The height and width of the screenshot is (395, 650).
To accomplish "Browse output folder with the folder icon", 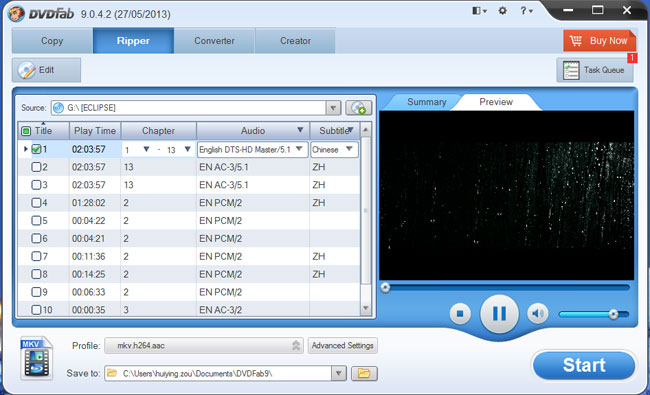I will 364,373.
